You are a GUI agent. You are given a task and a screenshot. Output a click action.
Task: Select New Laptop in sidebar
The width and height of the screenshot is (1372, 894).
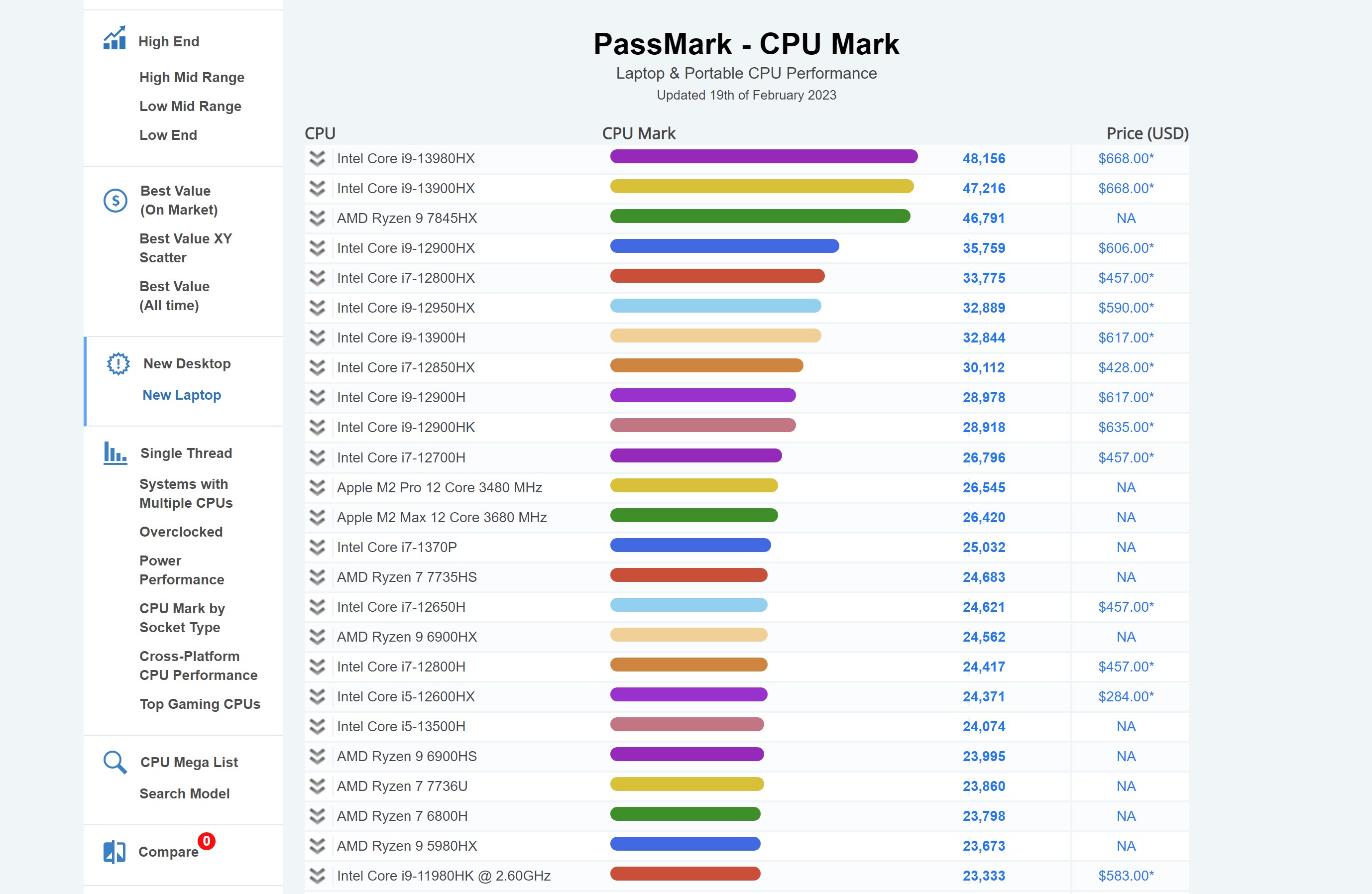[x=182, y=395]
